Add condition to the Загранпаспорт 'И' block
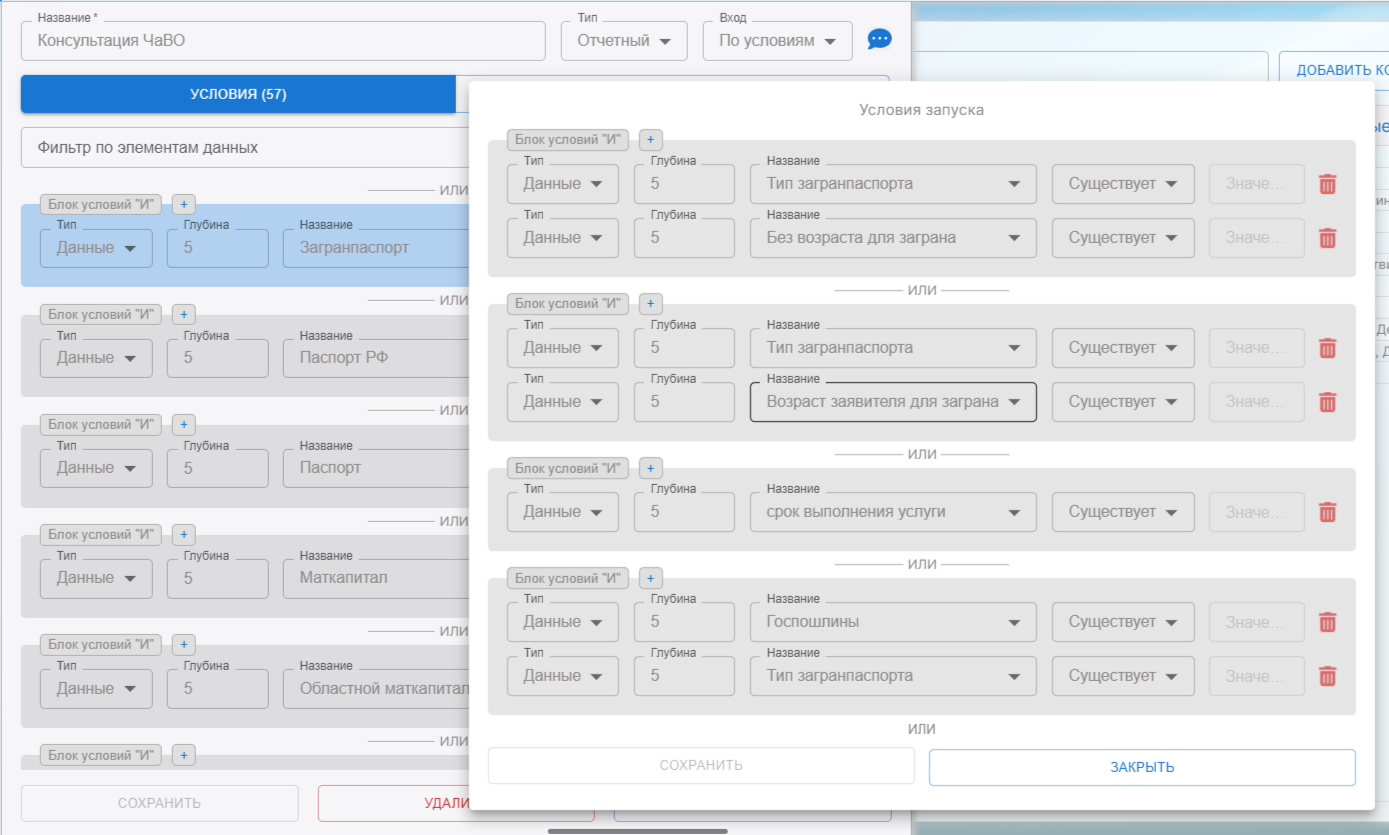Screen dimensions: 1389x835 point(183,204)
